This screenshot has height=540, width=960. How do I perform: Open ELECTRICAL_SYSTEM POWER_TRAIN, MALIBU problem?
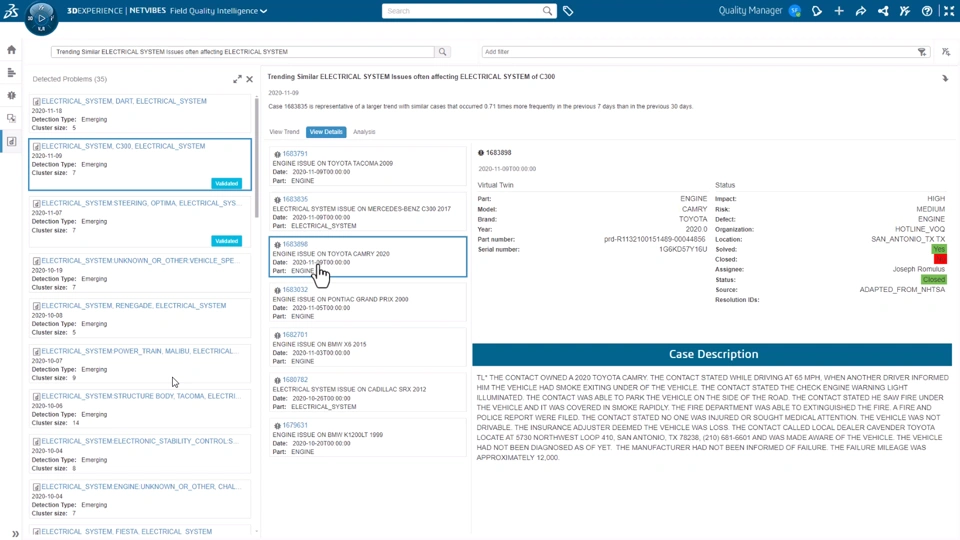click(138, 351)
